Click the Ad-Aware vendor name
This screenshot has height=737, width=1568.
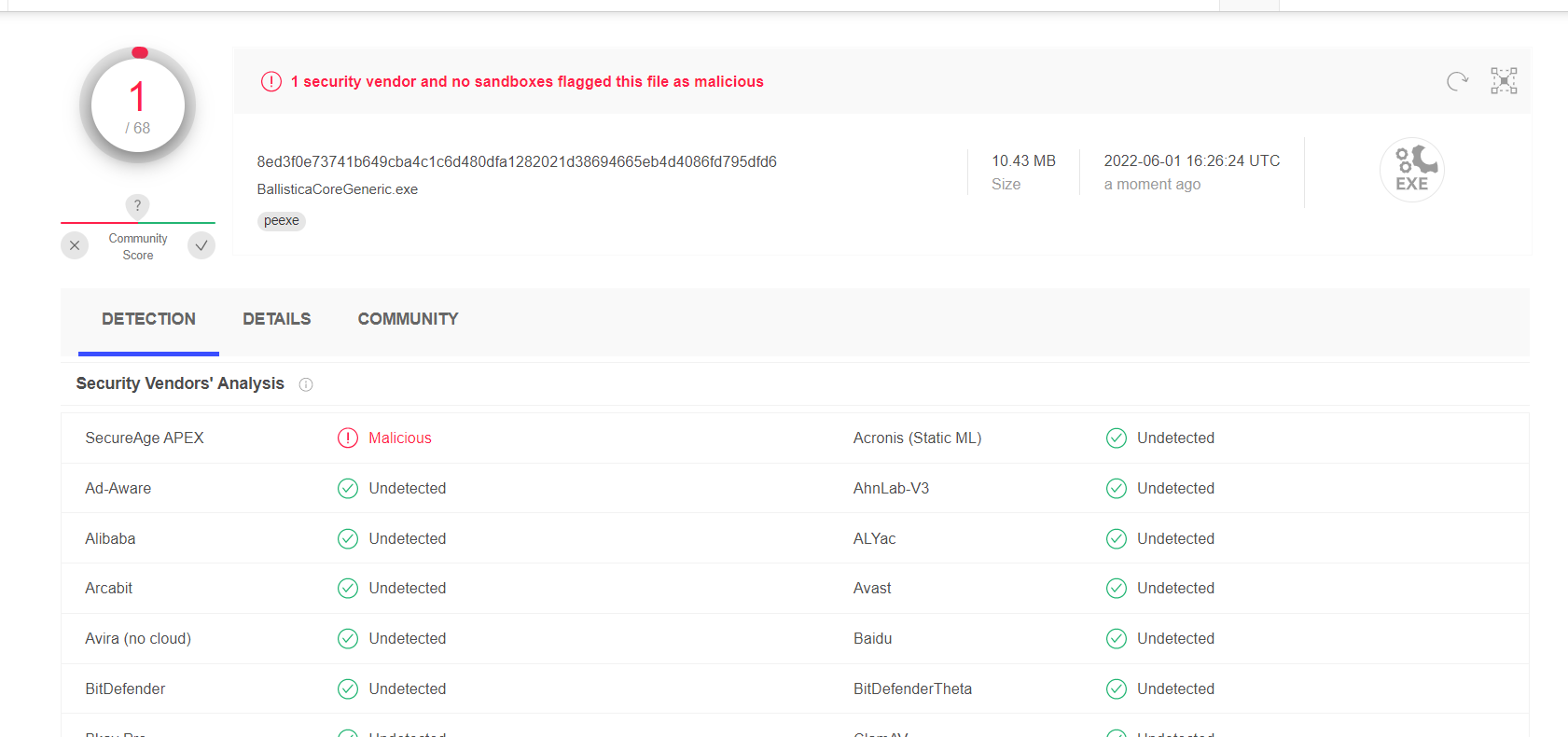[x=118, y=488]
